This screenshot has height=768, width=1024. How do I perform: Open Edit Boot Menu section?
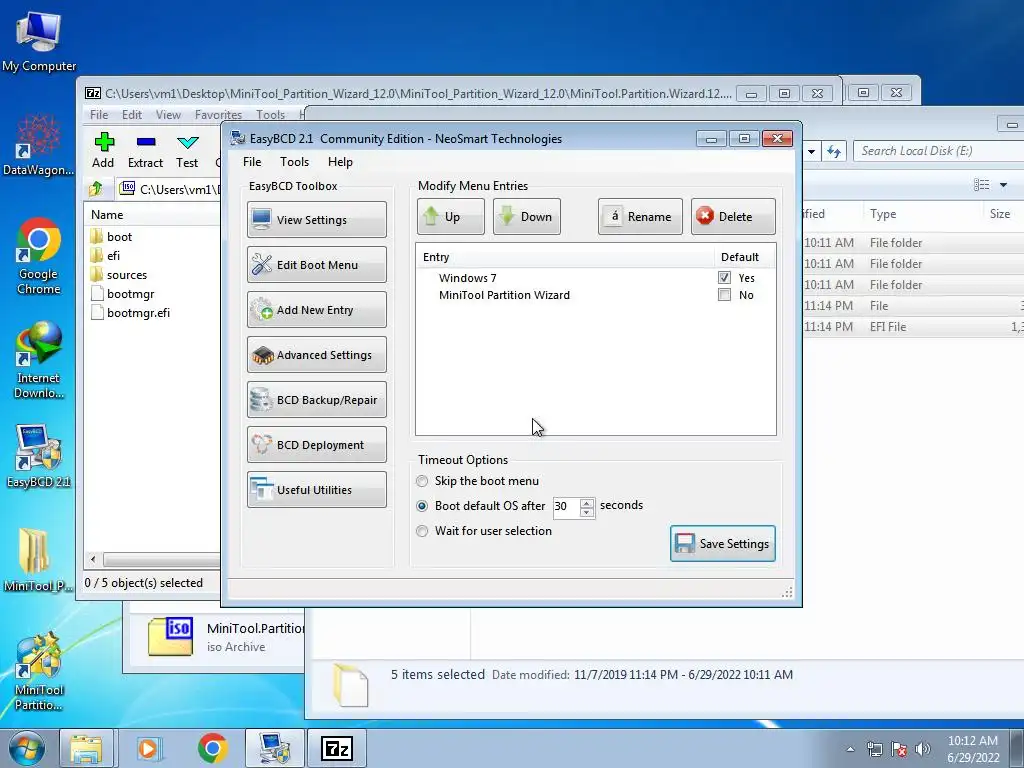click(317, 264)
